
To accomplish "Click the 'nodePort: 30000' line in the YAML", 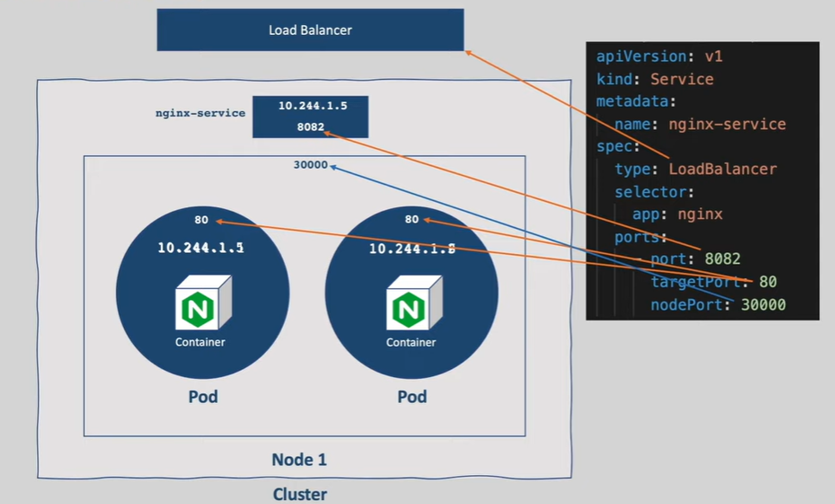I will (718, 304).
